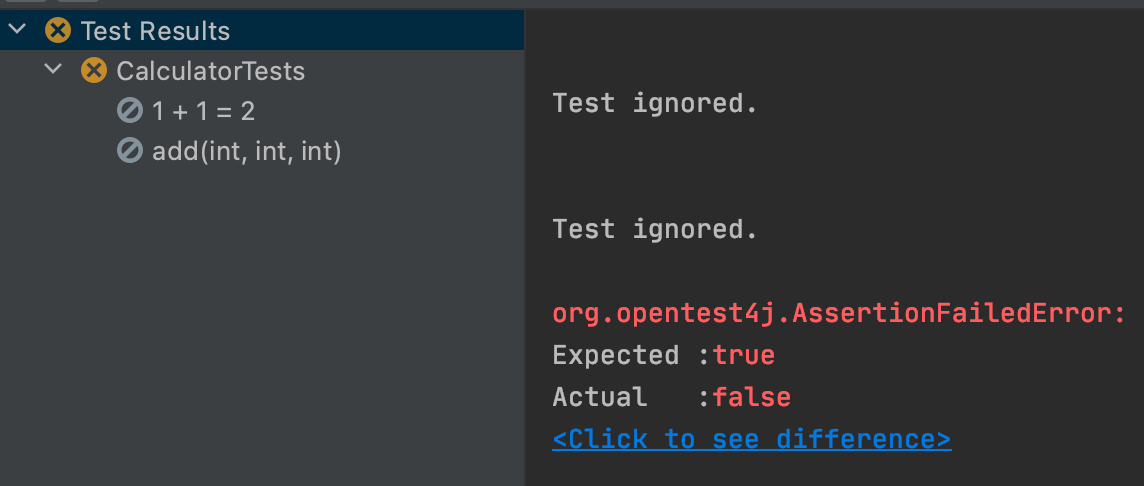Click the divider between test tree and console
The image size is (1144, 486).
525,248
